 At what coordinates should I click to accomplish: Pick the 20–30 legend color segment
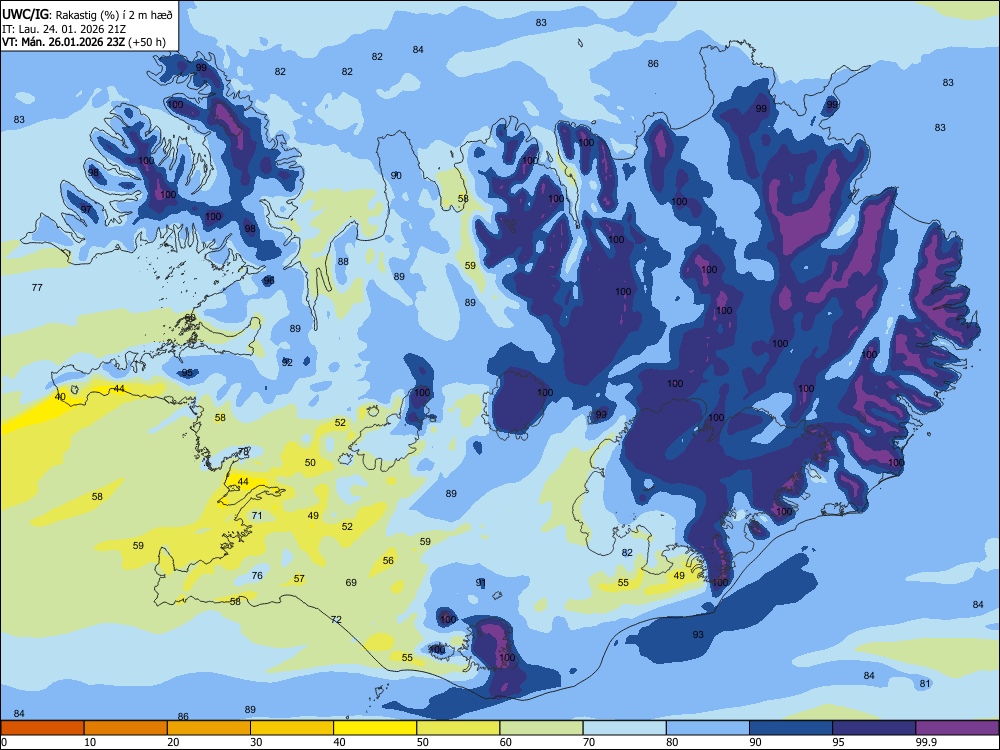(209, 728)
